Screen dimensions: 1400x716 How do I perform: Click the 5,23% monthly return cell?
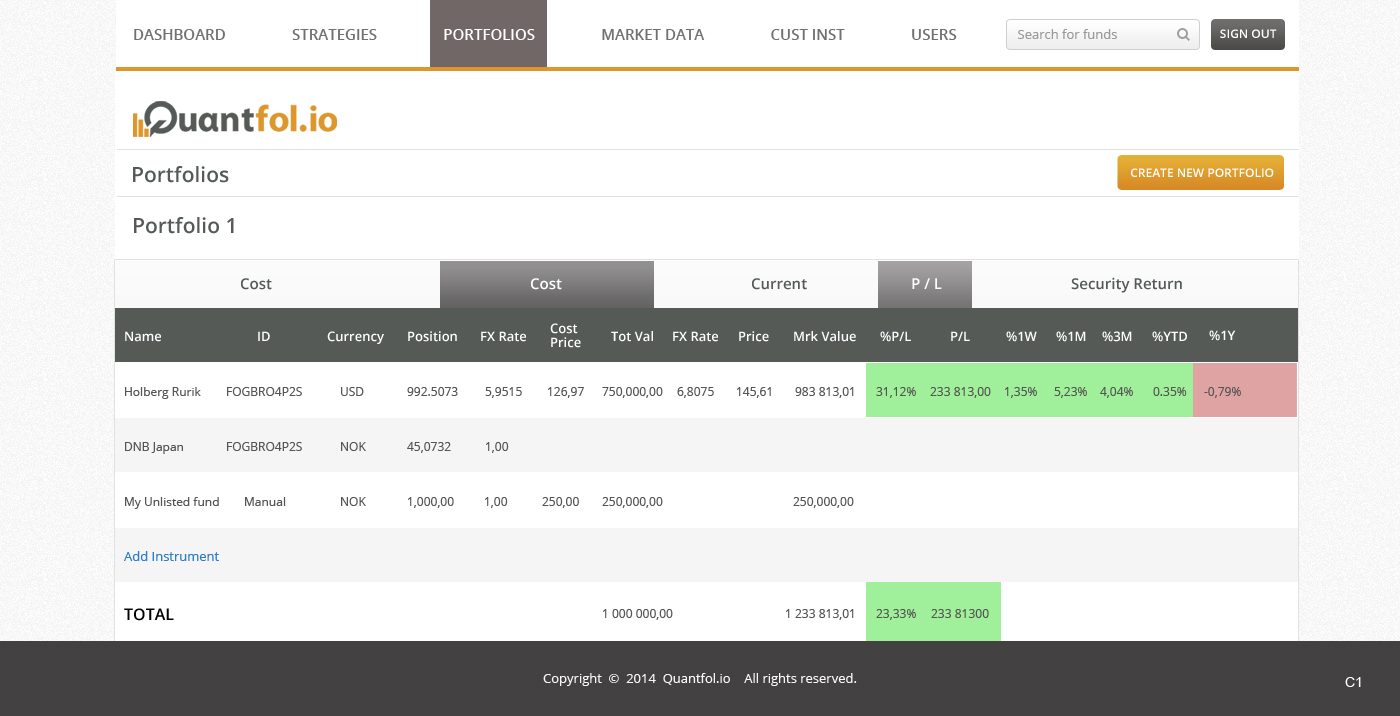tap(1070, 391)
